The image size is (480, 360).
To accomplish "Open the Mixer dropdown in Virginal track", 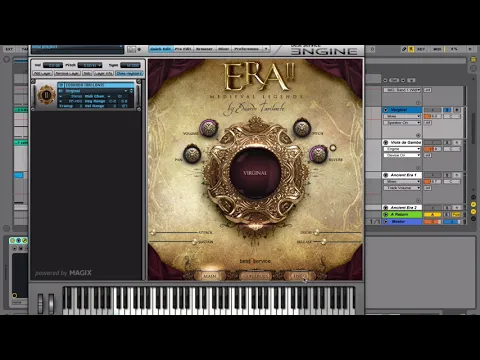I will pos(402,116).
